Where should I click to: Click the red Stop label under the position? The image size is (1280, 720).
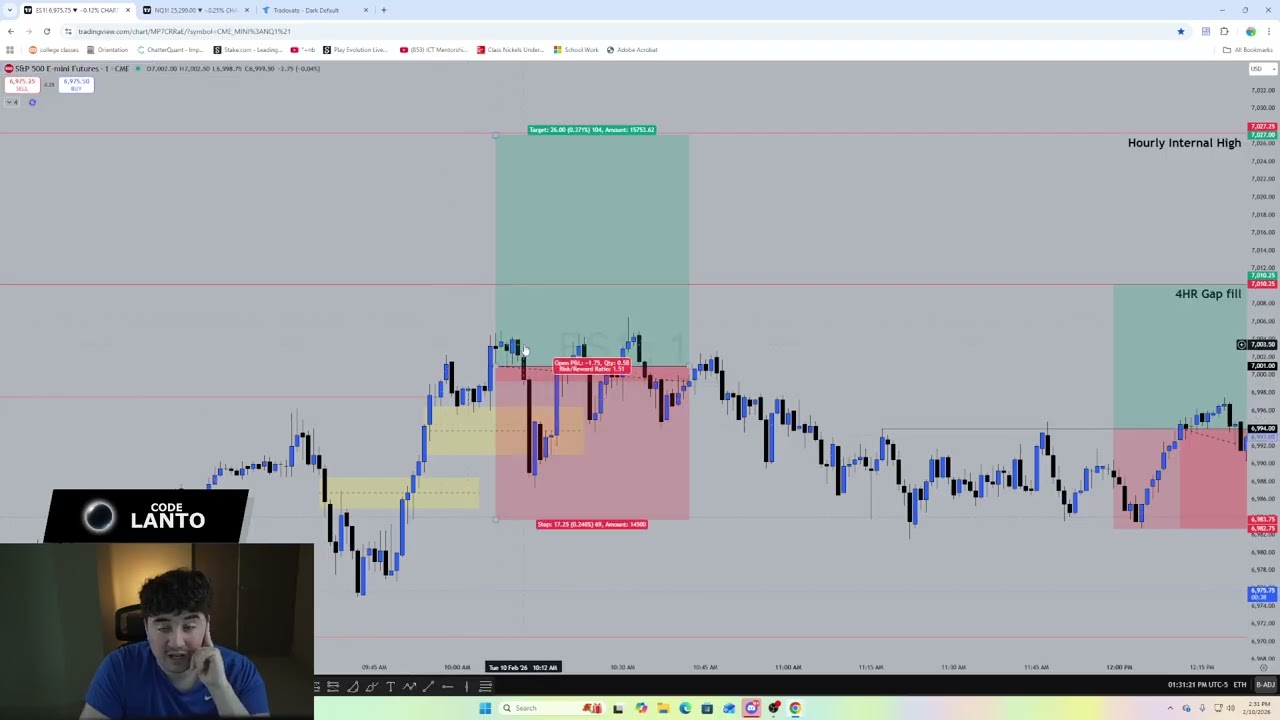(x=592, y=524)
